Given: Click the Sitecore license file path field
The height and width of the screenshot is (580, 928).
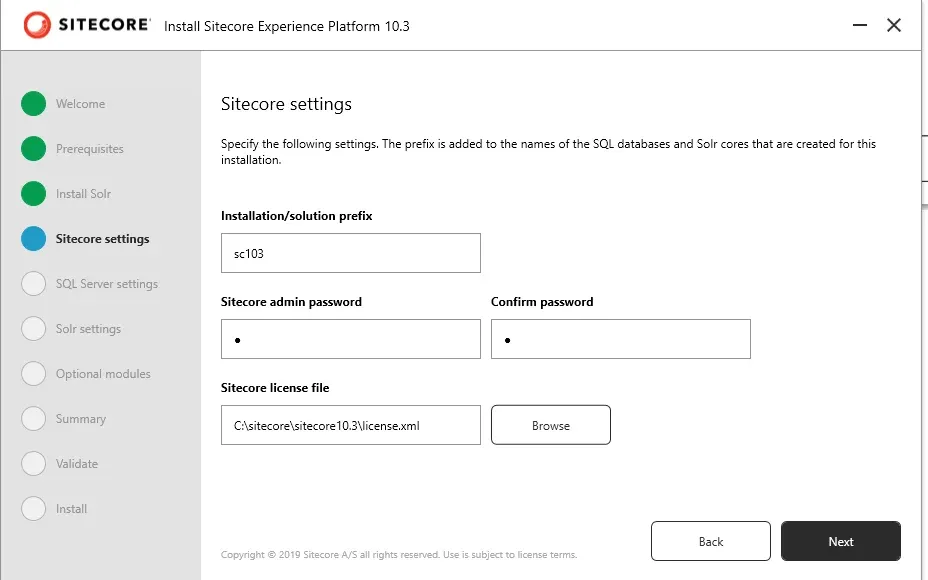Looking at the screenshot, I should coord(350,425).
